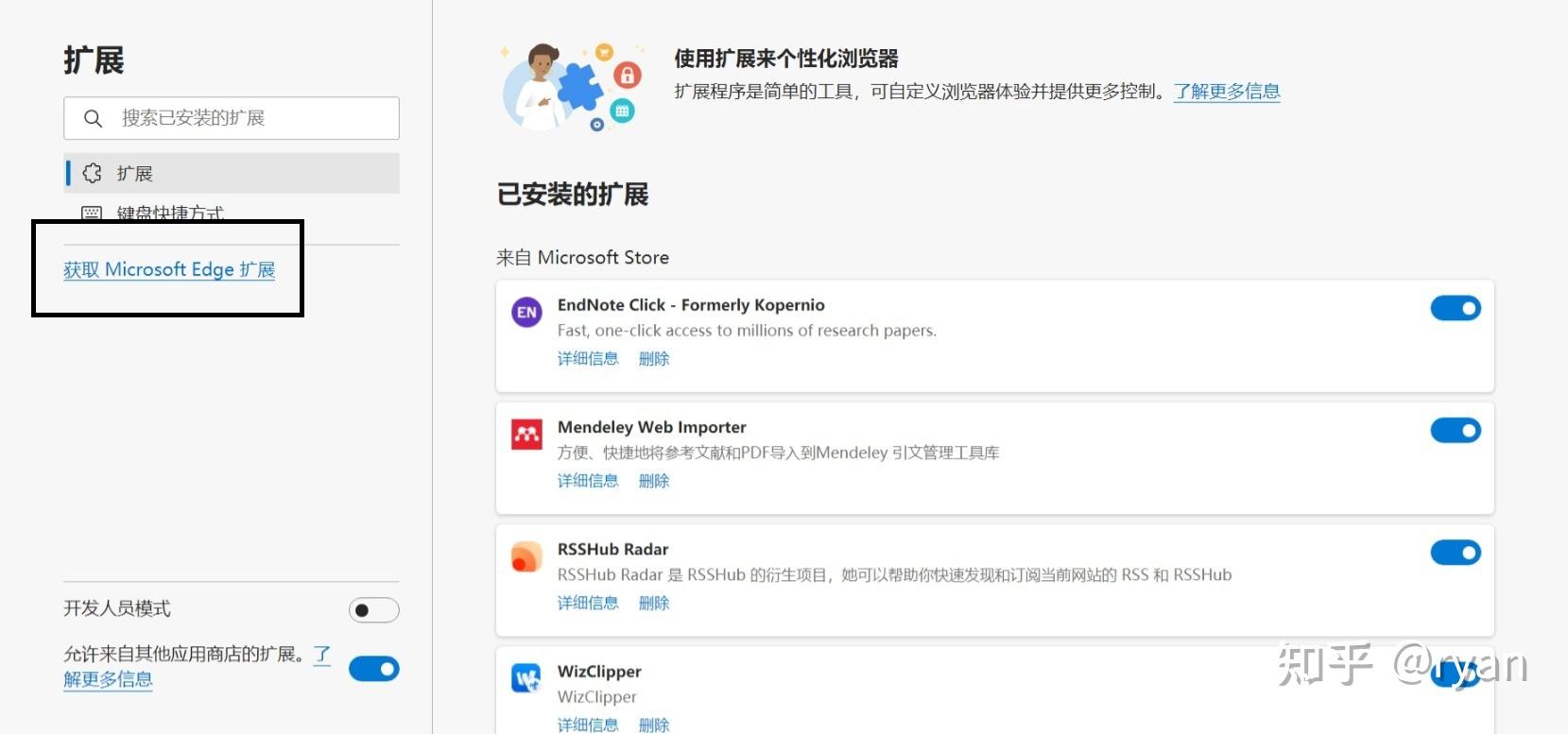This screenshot has height=734, width=1568.
Task: Open 获取 Microsoft Edge 扩展 link
Action: coord(169,270)
